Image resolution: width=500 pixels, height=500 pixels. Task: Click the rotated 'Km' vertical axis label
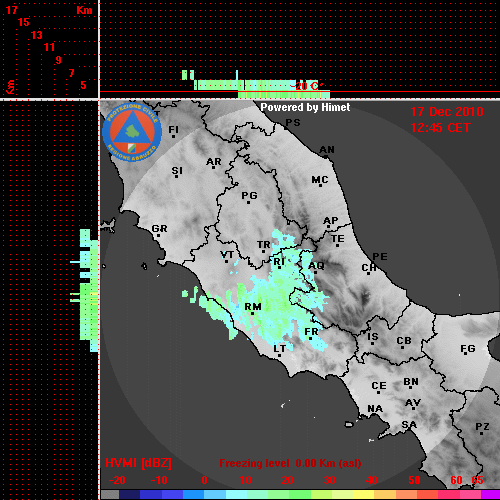[x=11, y=87]
